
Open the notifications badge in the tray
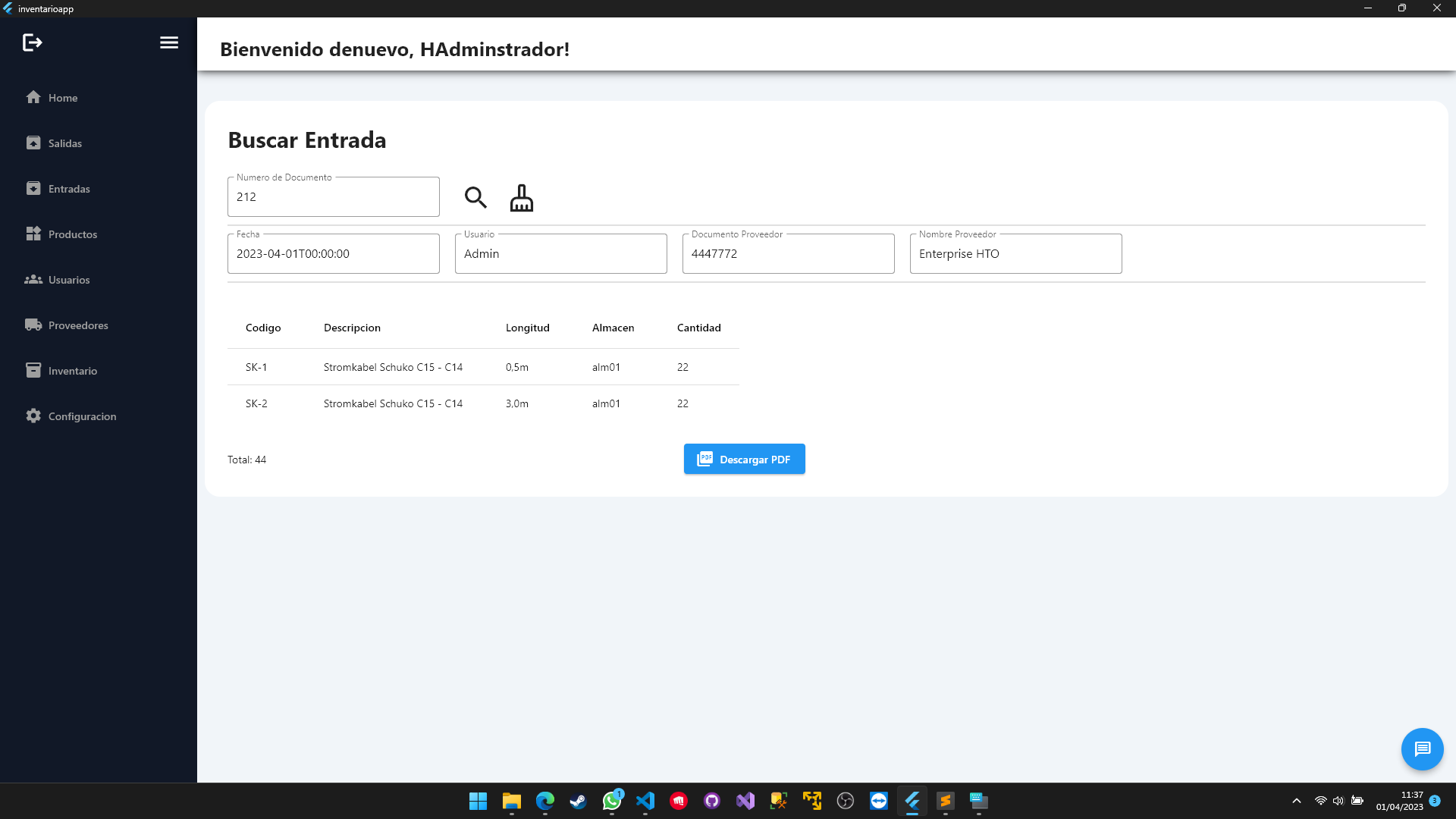tap(1435, 801)
